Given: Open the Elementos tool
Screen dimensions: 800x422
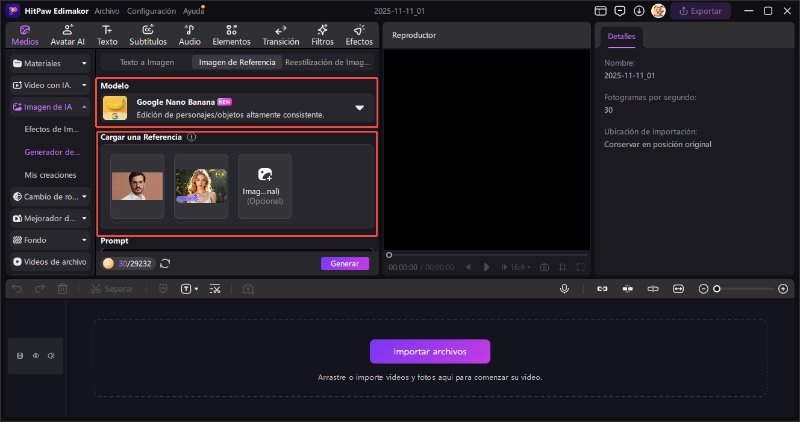Looking at the screenshot, I should tap(232, 35).
